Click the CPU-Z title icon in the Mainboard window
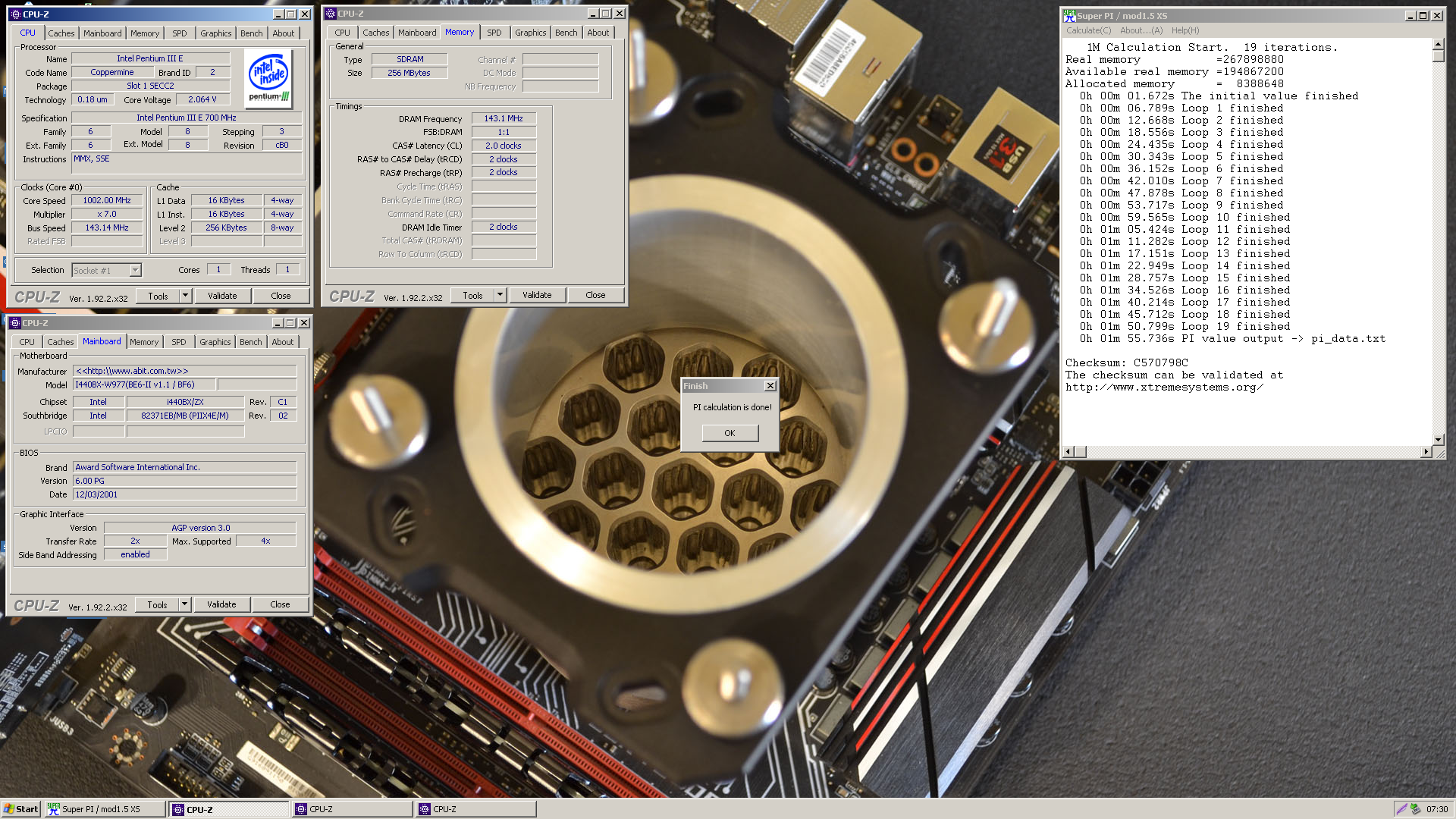This screenshot has width=1456, height=819. pyautogui.click(x=15, y=323)
